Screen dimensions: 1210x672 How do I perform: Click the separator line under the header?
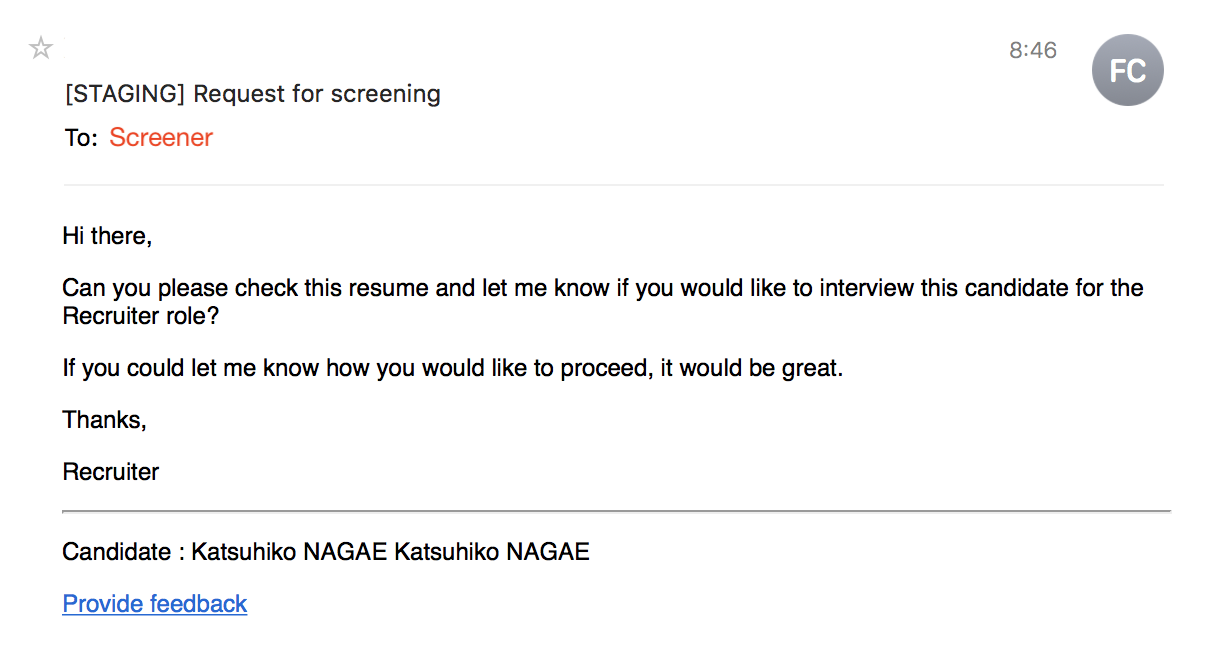pyautogui.click(x=614, y=185)
